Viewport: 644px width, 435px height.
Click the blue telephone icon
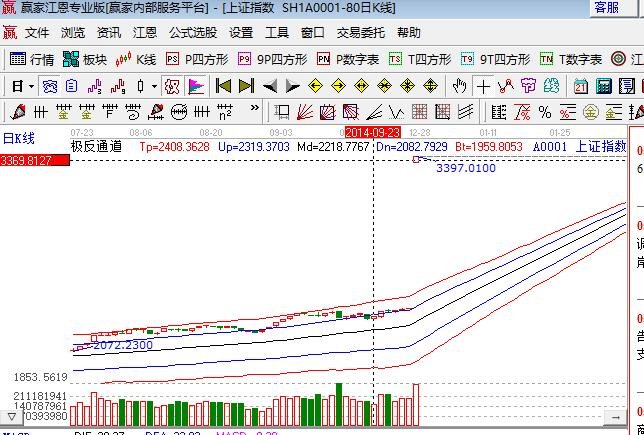click(50, 86)
